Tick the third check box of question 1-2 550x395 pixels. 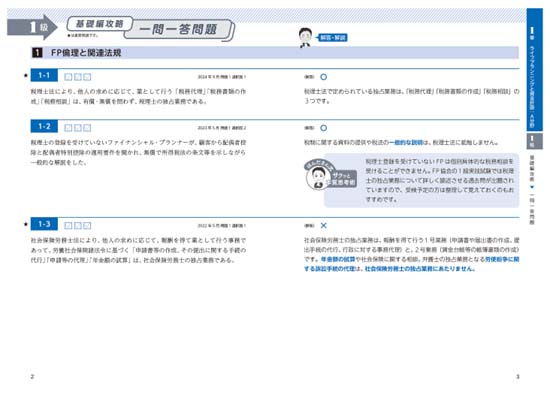87,128
